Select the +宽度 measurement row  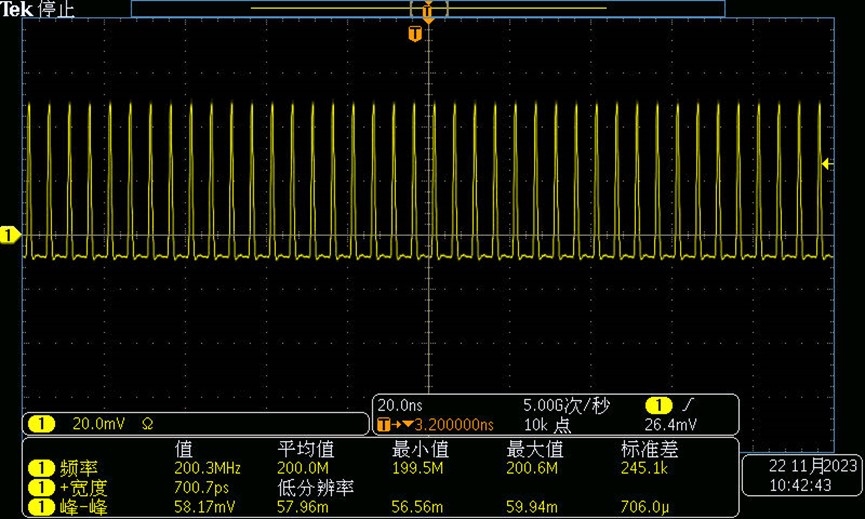[381, 488]
